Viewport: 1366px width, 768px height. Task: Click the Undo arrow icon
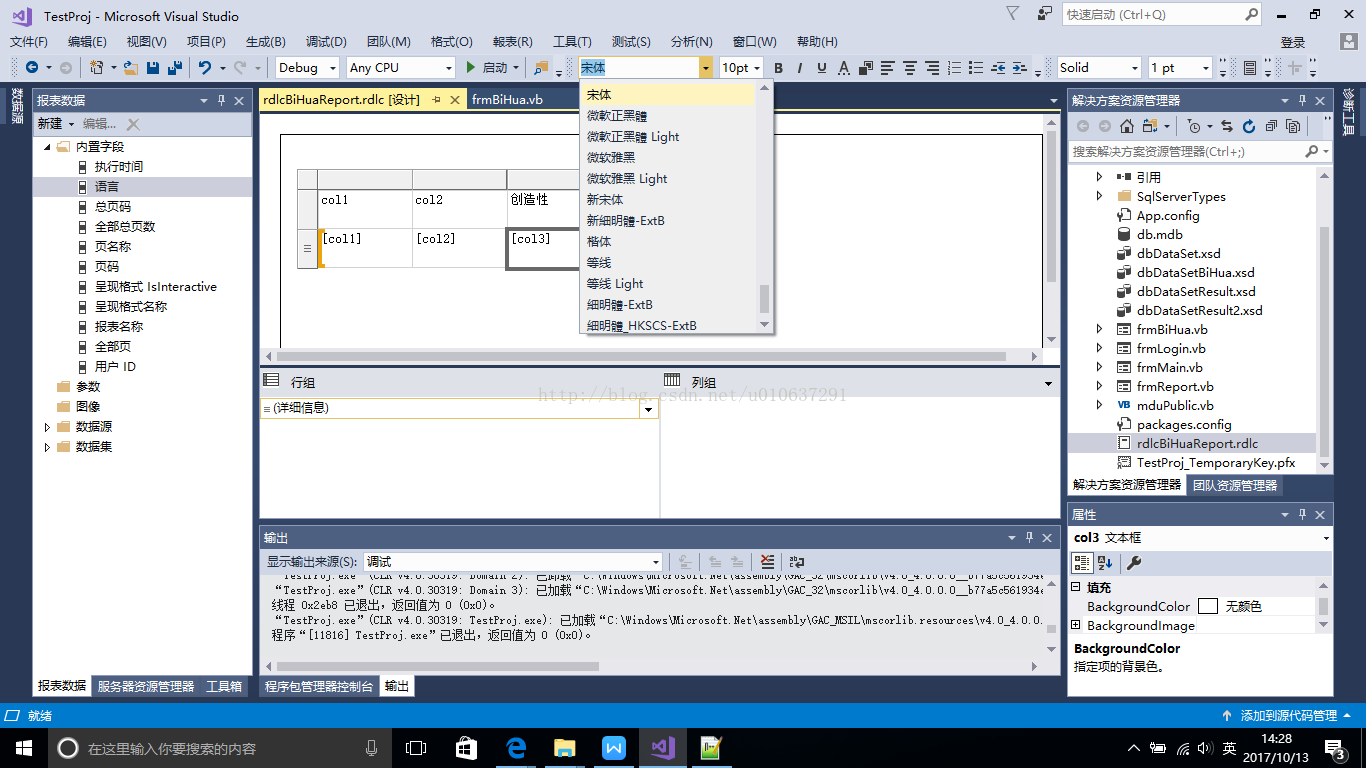[204, 68]
